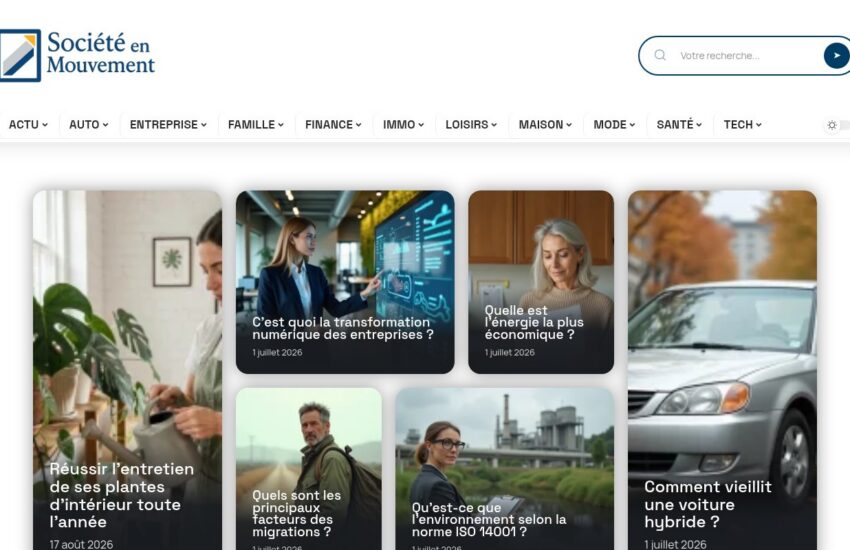Open the FINANCE menu
The height and width of the screenshot is (550, 850).
[333, 125]
